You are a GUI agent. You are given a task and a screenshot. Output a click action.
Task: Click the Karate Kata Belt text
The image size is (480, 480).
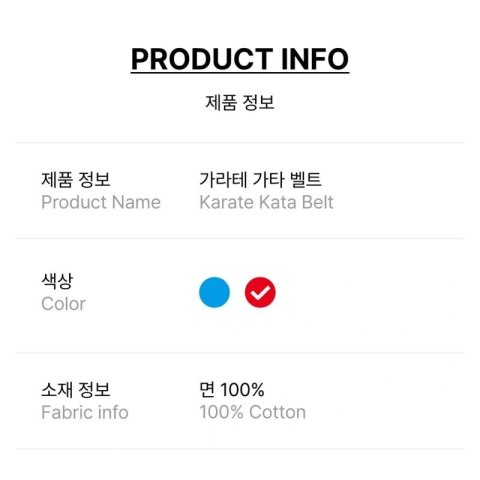pyautogui.click(x=266, y=202)
